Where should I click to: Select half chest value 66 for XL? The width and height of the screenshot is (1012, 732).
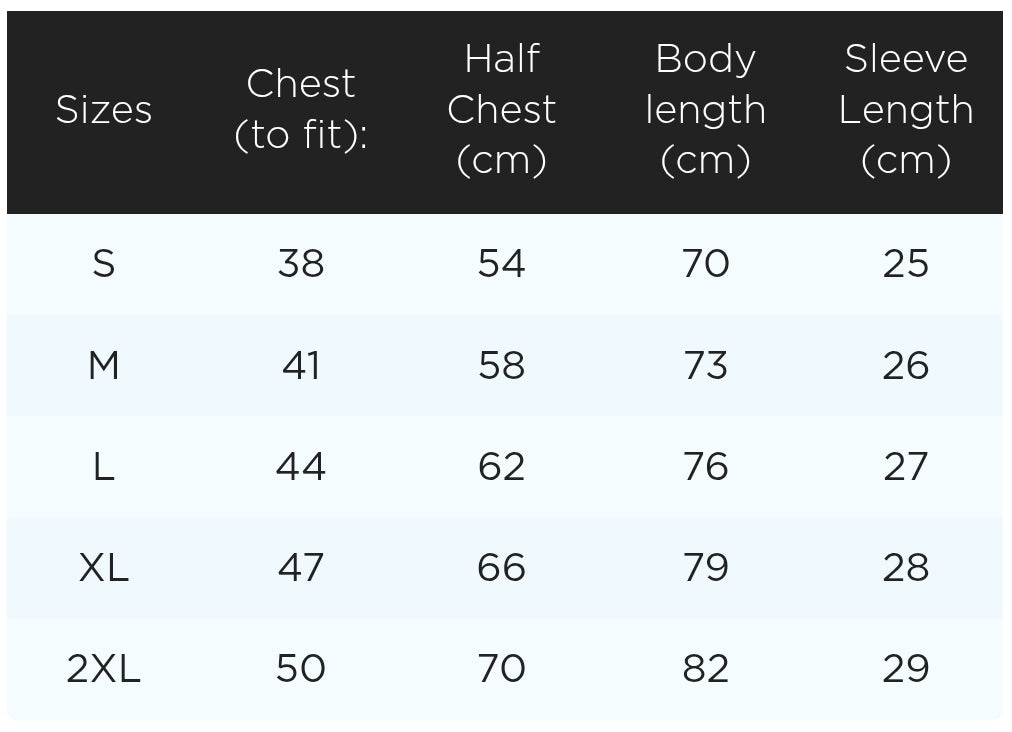click(501, 568)
